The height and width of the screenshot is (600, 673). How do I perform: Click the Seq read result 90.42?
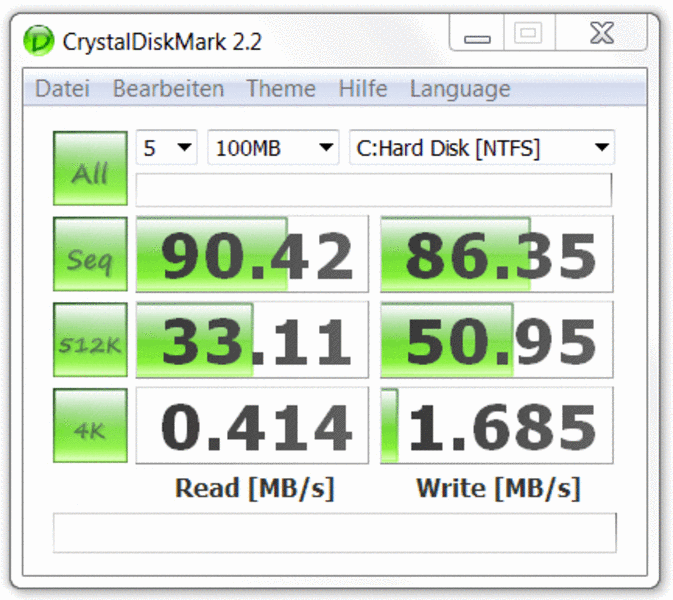click(252, 254)
